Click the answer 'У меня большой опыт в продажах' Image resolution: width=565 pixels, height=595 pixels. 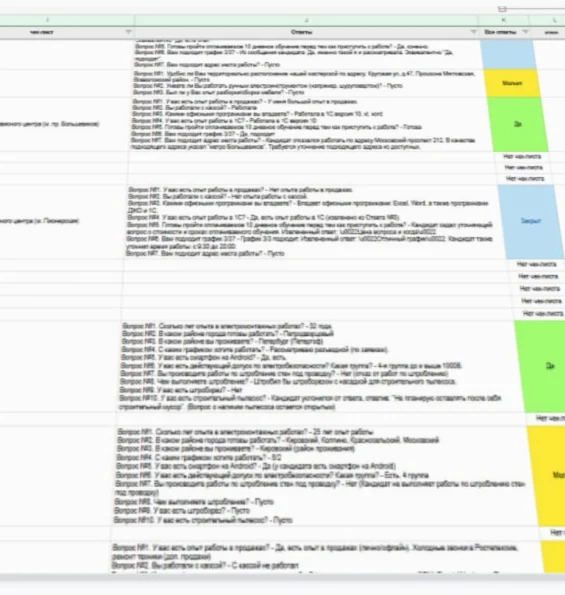point(312,102)
